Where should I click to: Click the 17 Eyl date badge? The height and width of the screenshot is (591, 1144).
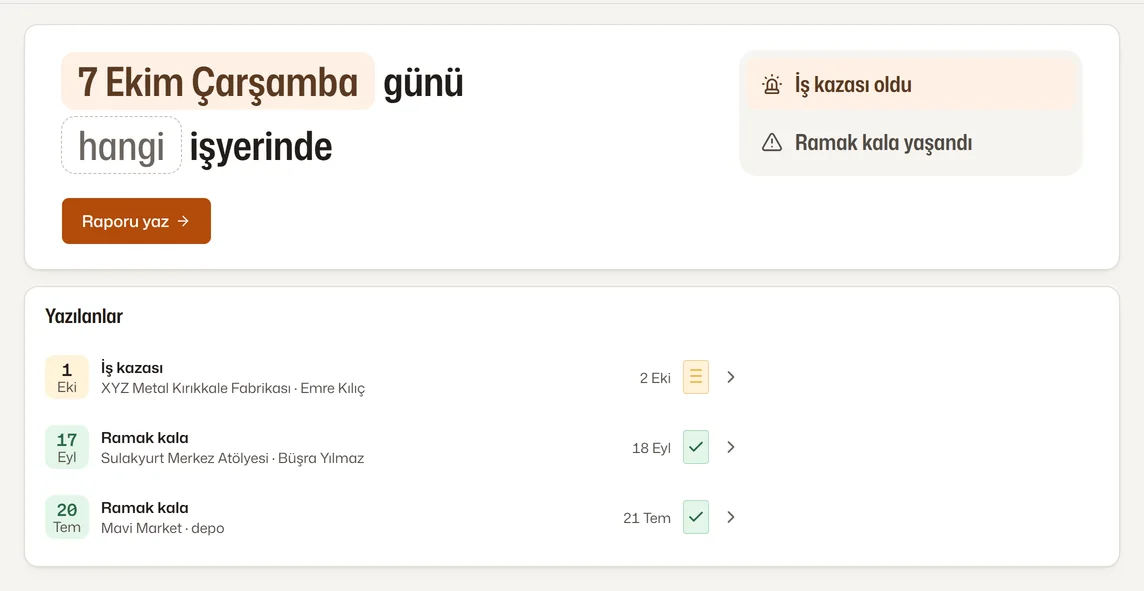[x=67, y=447]
